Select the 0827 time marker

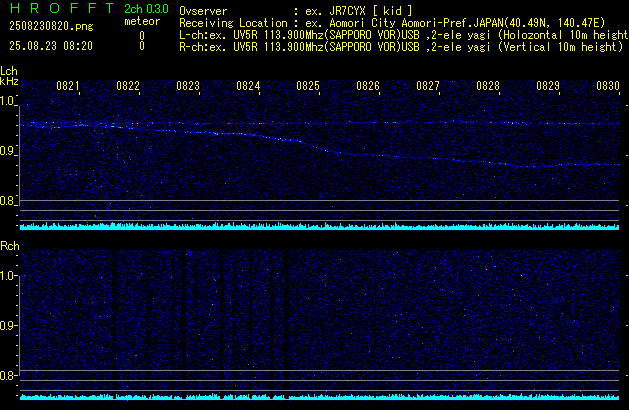tap(428, 86)
